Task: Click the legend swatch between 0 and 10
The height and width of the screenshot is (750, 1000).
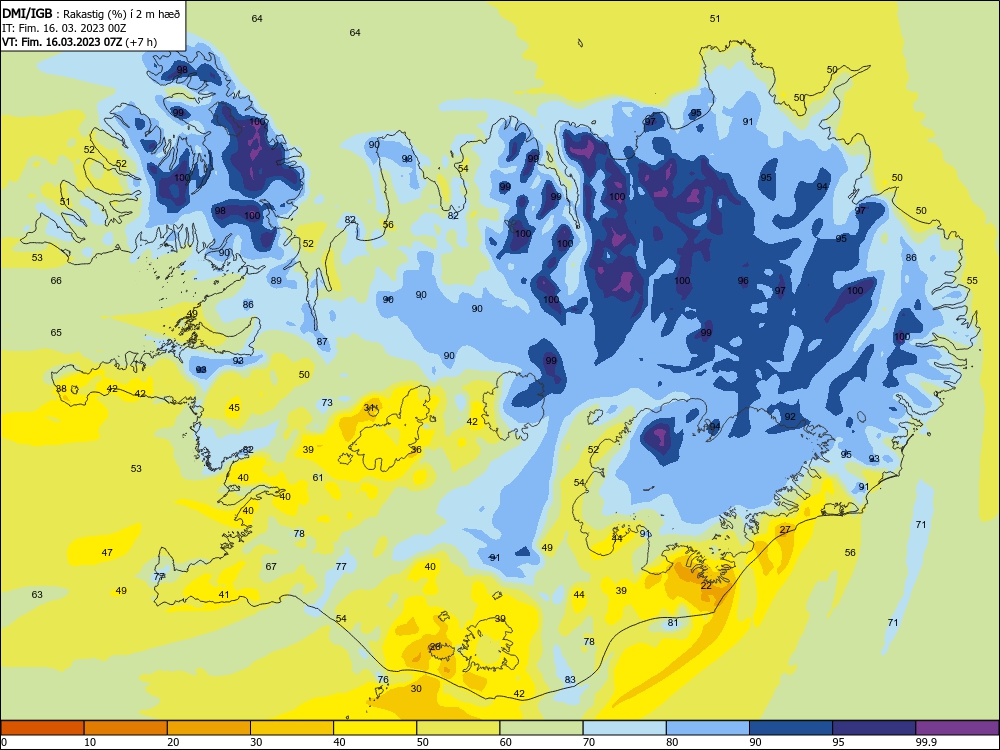Action: [x=42, y=728]
